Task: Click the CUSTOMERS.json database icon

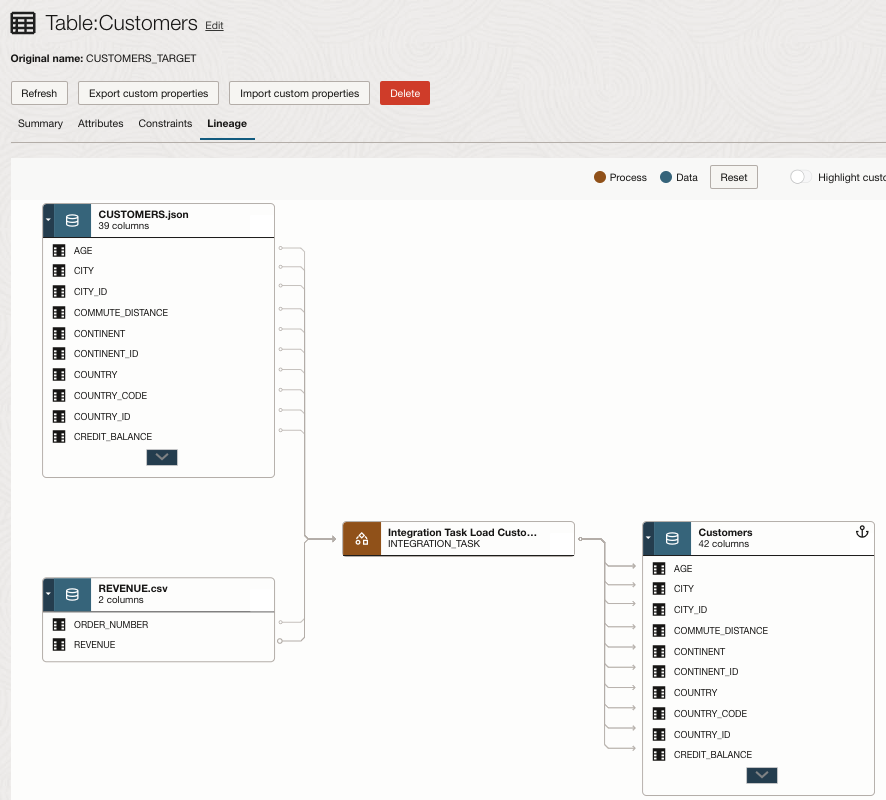Action: coord(72,220)
